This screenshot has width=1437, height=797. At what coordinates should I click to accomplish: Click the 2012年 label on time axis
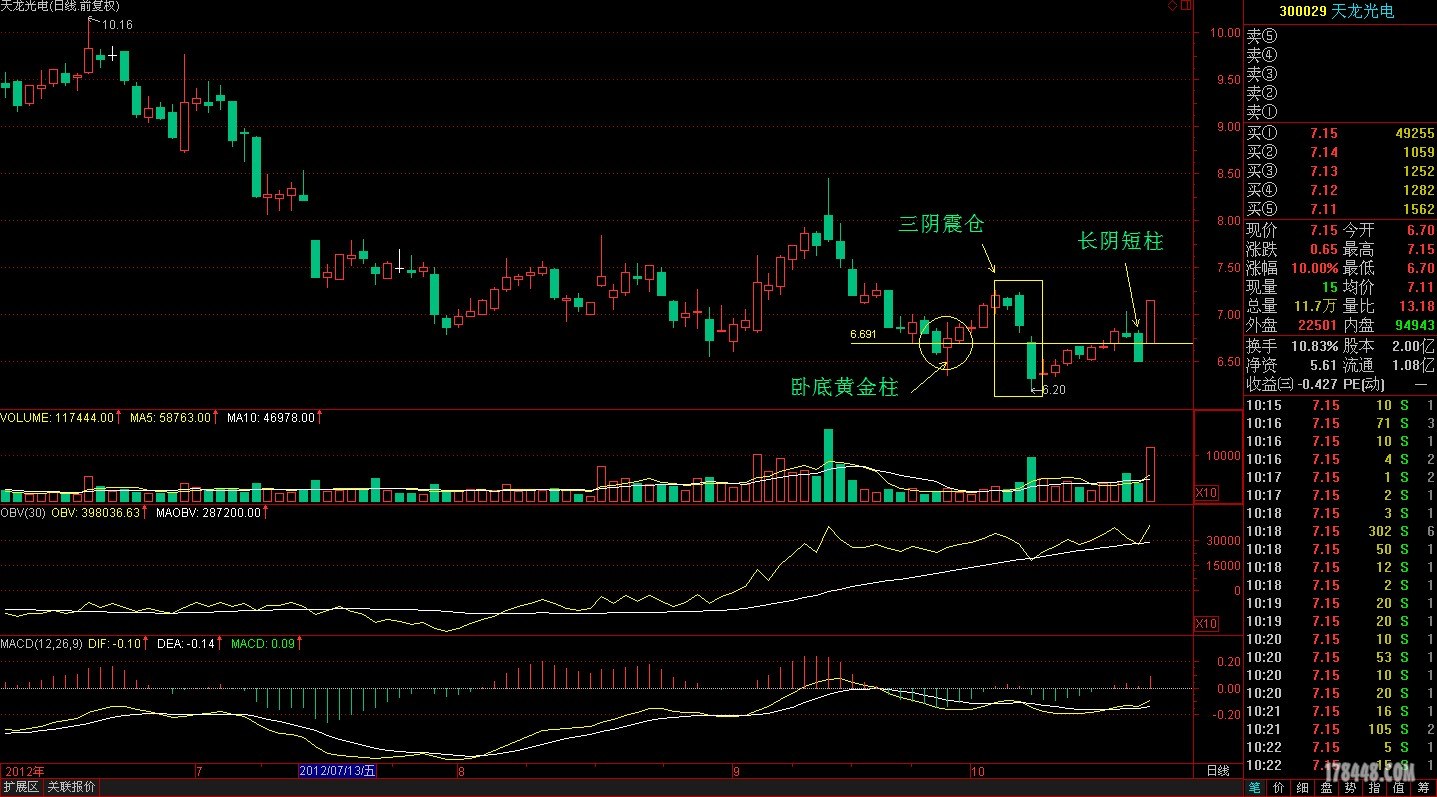(x=24, y=770)
